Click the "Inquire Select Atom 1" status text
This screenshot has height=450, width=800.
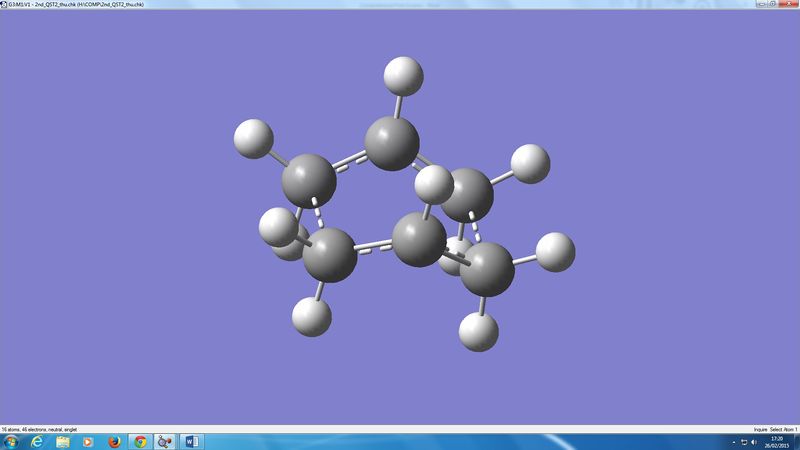(775, 430)
